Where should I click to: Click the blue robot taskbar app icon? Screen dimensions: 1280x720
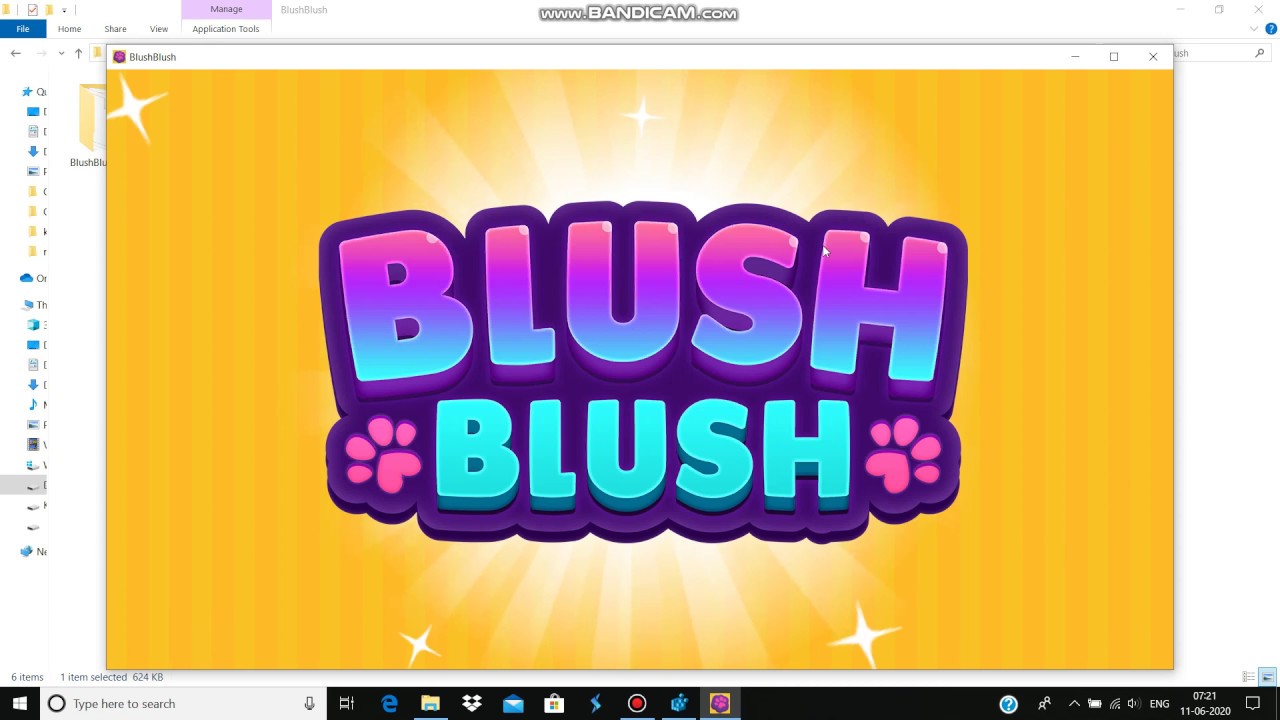(679, 704)
